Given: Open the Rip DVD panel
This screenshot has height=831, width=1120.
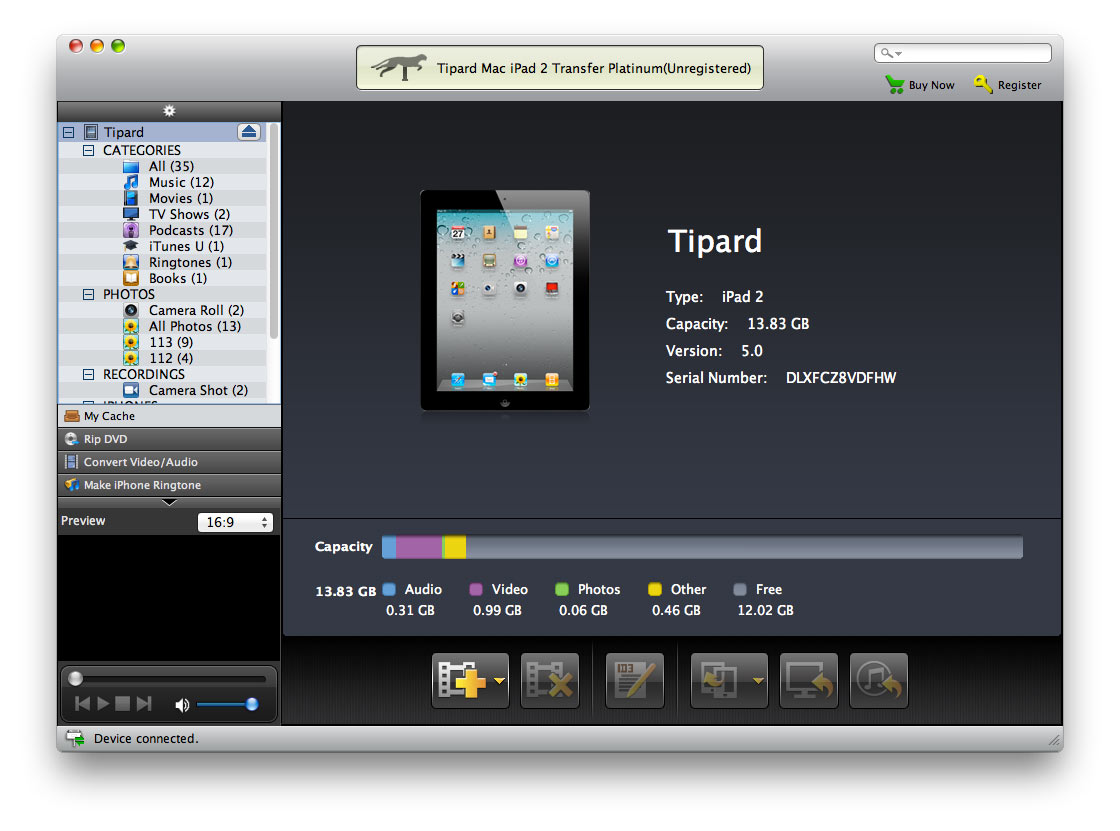Looking at the screenshot, I should point(169,439).
